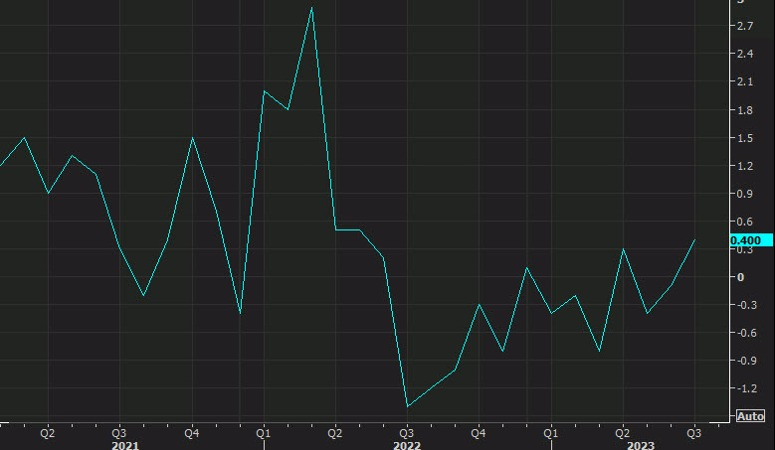Click the highest peak of the line chart
Viewport: 775px width, 450px height.
pyautogui.click(x=312, y=8)
